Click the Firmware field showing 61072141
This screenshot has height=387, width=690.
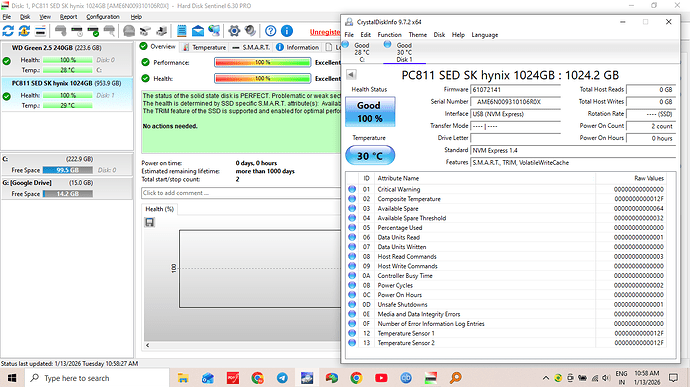[x=515, y=89]
